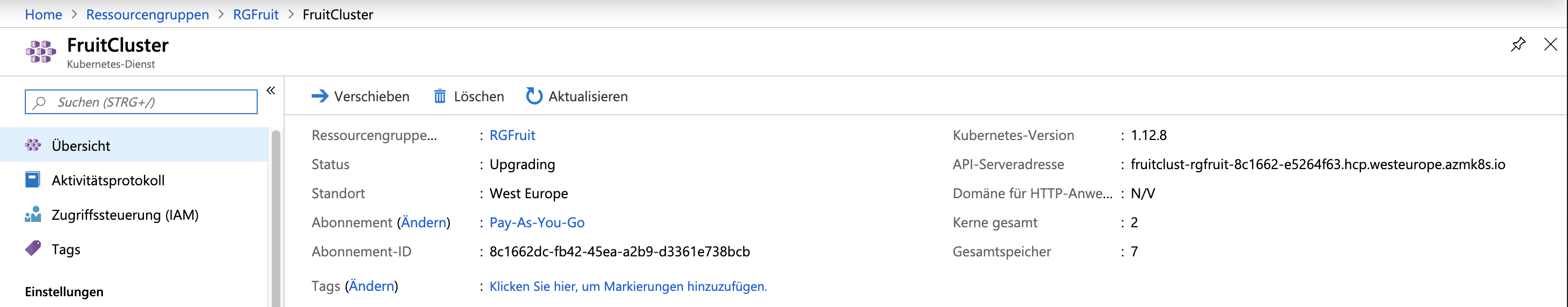
Task: Navigate to Ressourcengruppen breadcrumb
Action: click(x=147, y=15)
